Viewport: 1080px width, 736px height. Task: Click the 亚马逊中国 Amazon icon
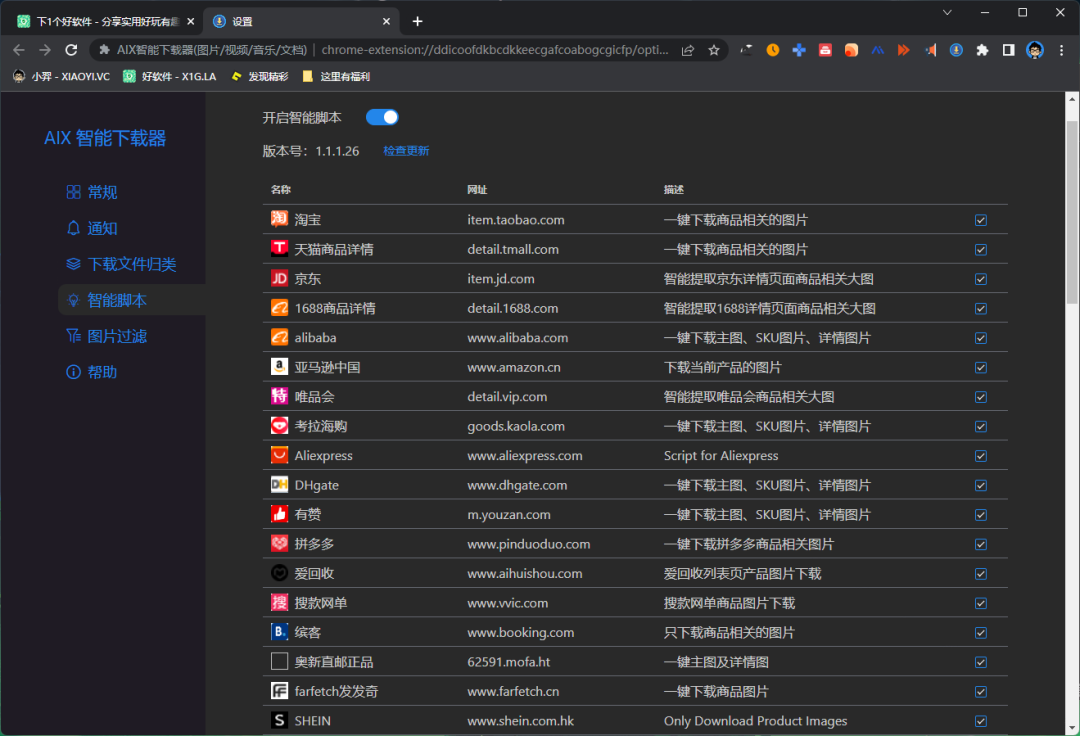point(279,366)
